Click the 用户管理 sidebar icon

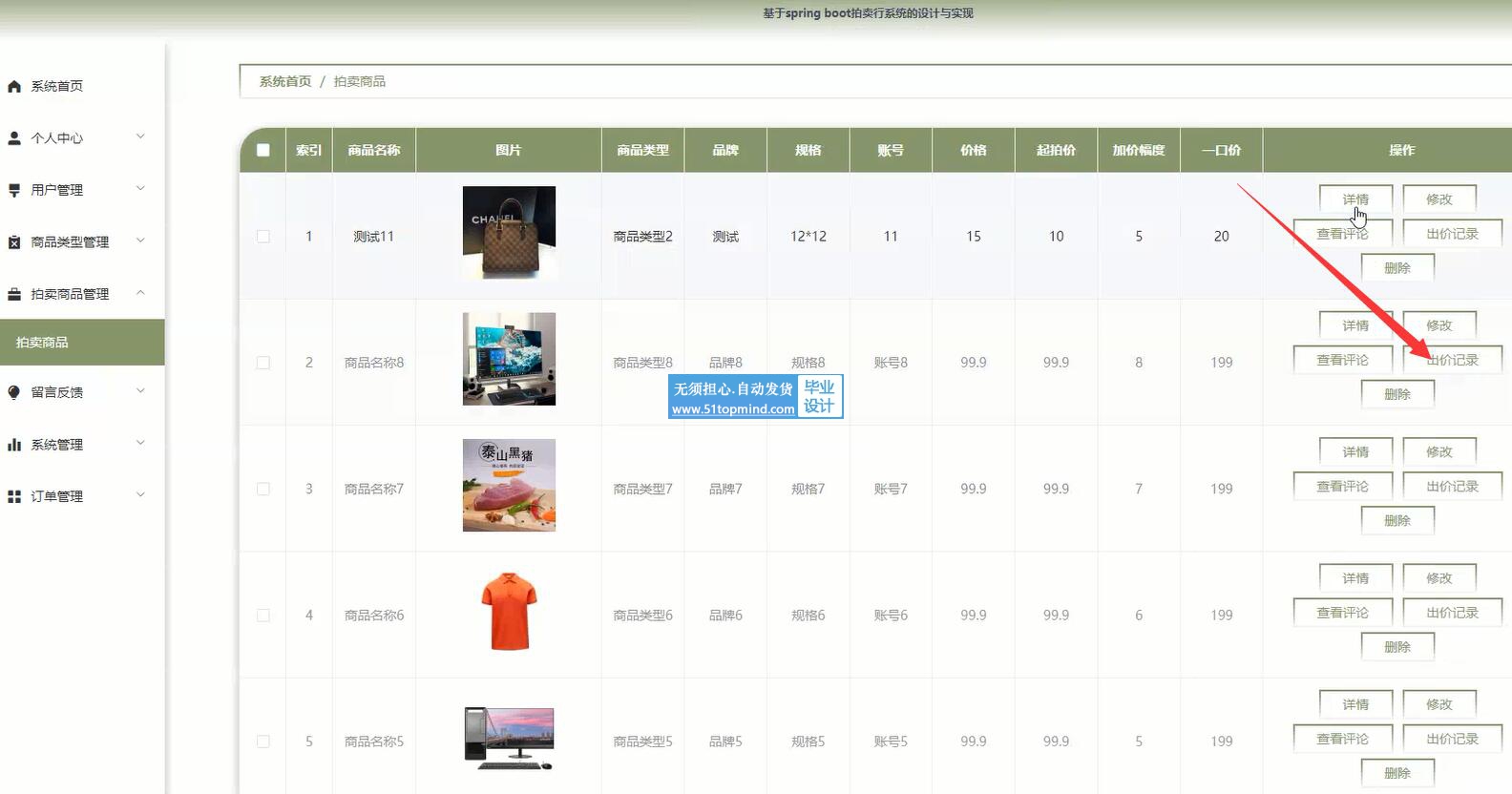(14, 190)
